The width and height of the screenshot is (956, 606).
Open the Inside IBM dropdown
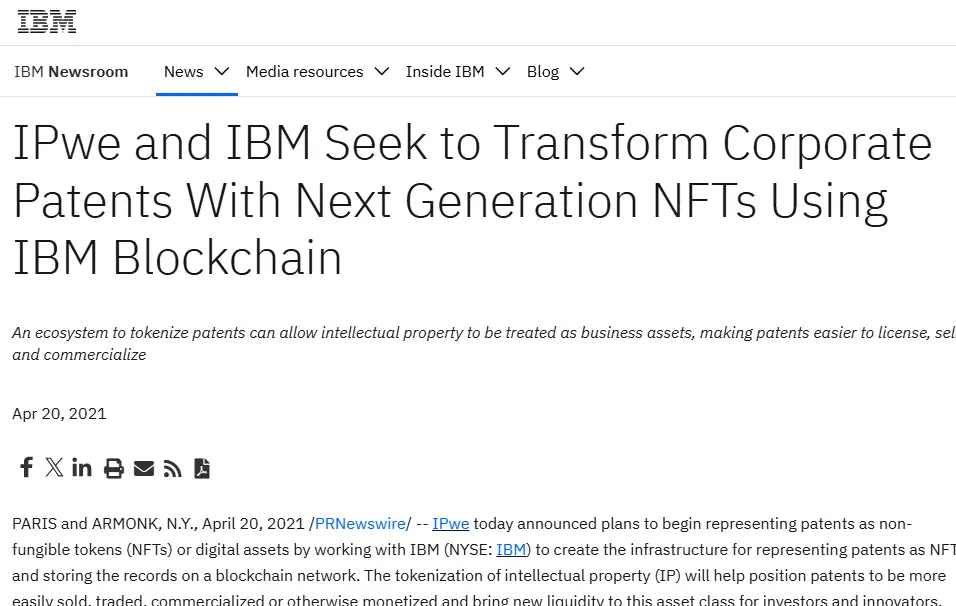pyautogui.click(x=502, y=71)
